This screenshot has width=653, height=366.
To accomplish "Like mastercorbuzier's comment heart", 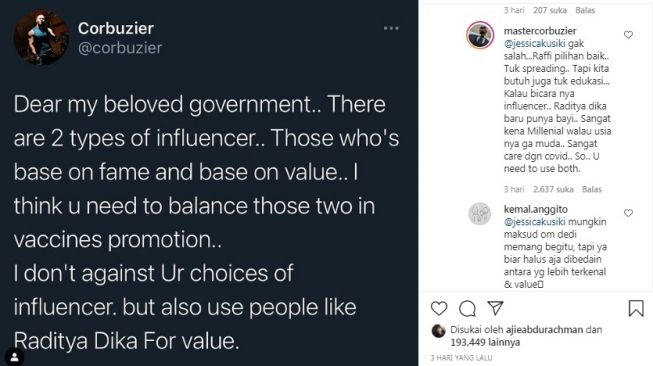I will coord(628,35).
